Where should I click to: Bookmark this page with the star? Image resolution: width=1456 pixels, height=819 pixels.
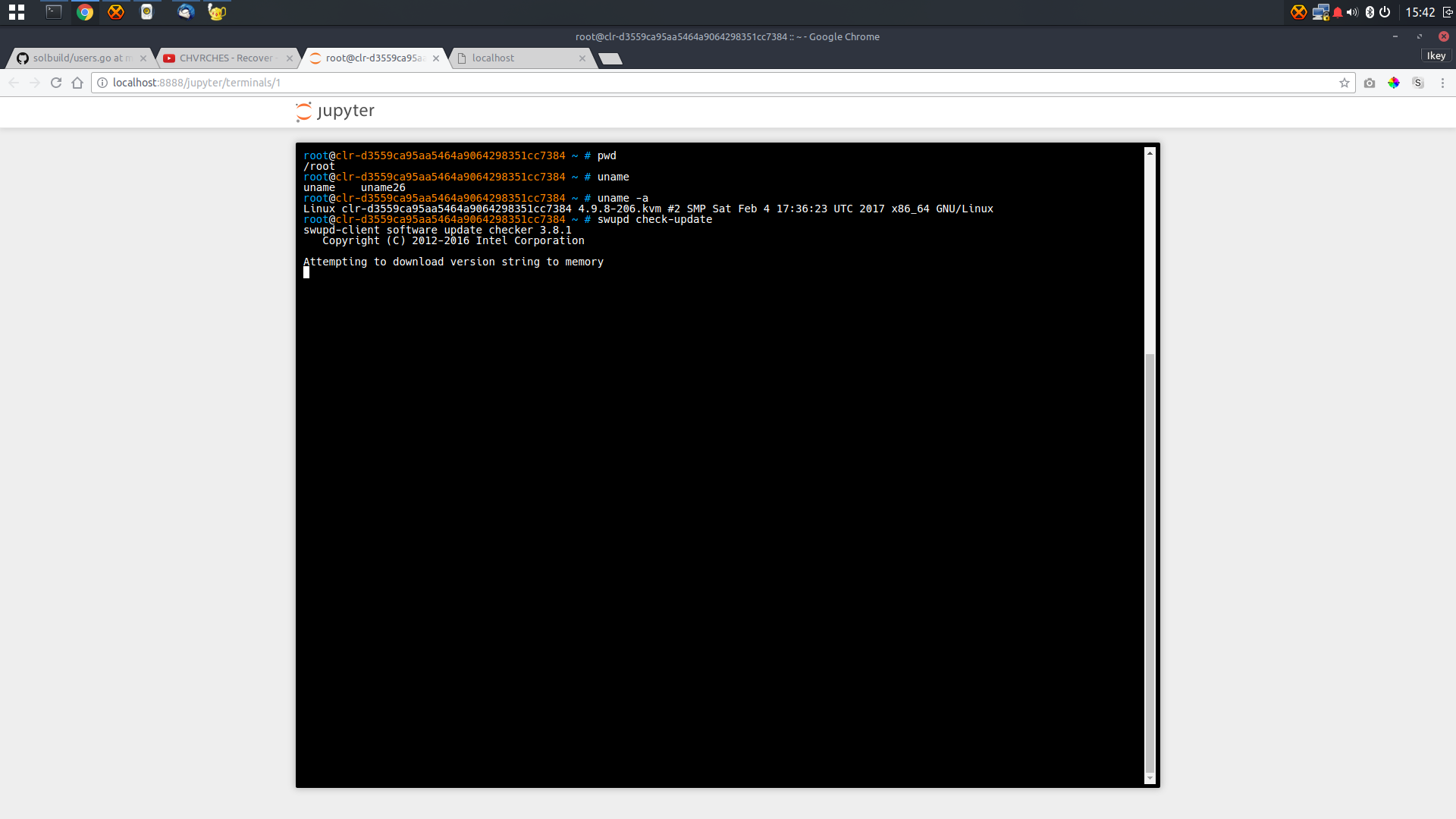[x=1345, y=83]
